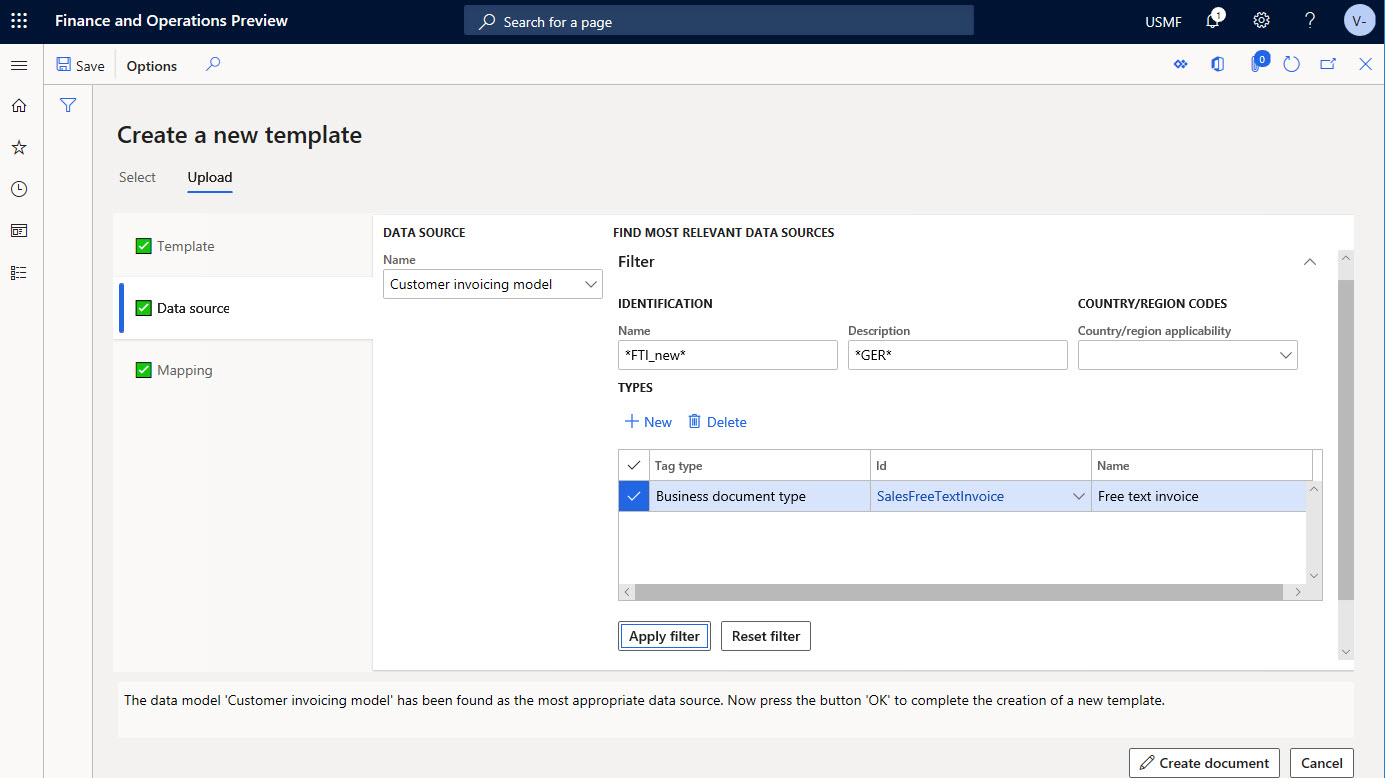The image size is (1385, 778).
Task: Open the Options menu
Action: tap(151, 65)
